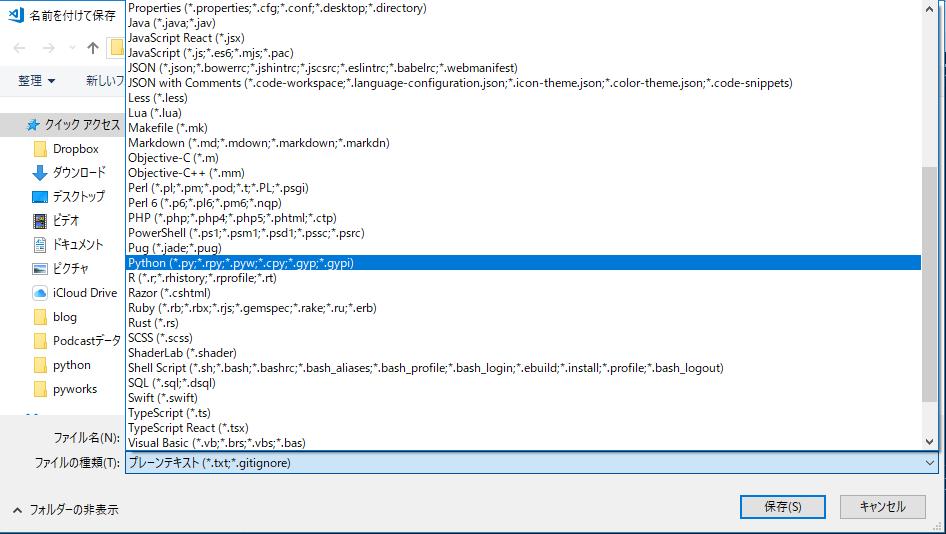This screenshot has height=534, width=946.
Task: Choose Markdown file type
Action: click(523, 143)
